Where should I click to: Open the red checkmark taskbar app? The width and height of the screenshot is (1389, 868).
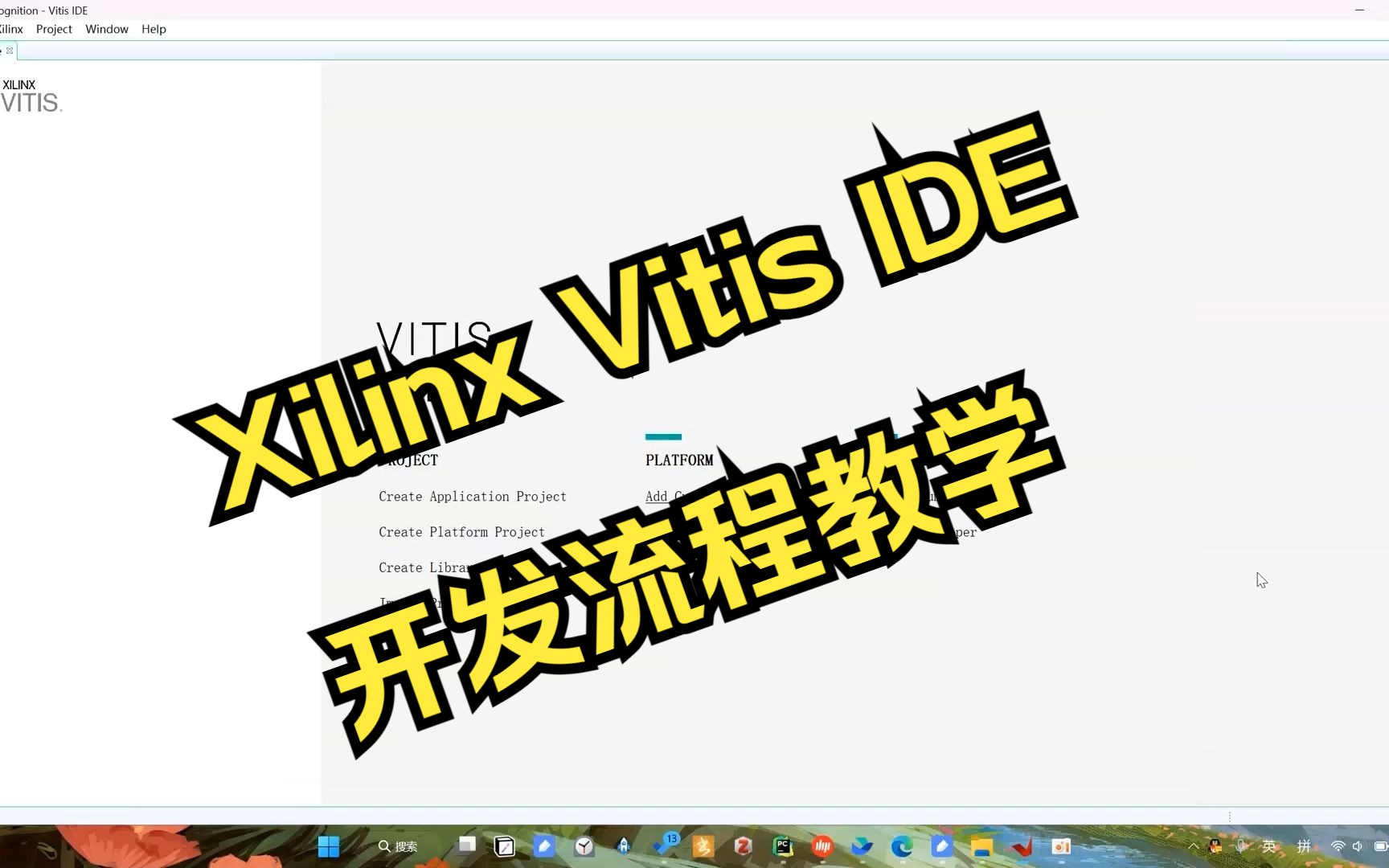pyautogui.click(x=1022, y=846)
